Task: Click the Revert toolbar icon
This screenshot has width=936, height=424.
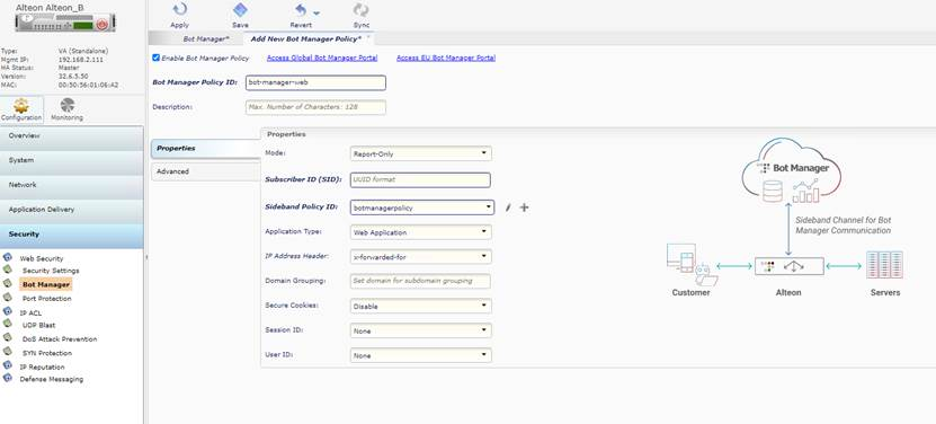Action: click(x=301, y=10)
